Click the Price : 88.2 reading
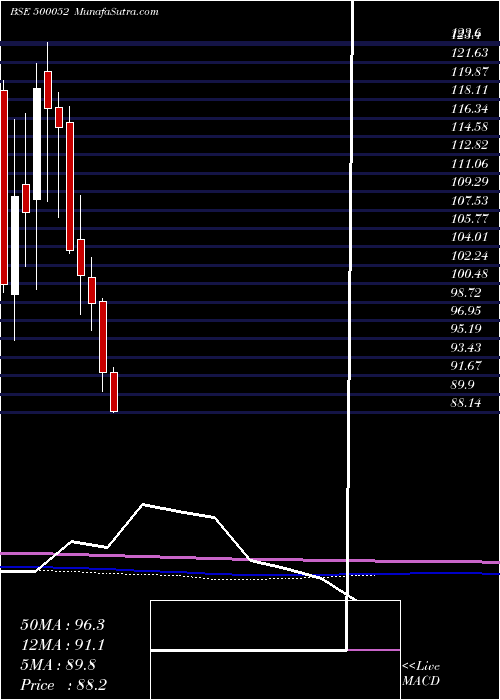Viewport: 500px width, 700px height. 63,685
